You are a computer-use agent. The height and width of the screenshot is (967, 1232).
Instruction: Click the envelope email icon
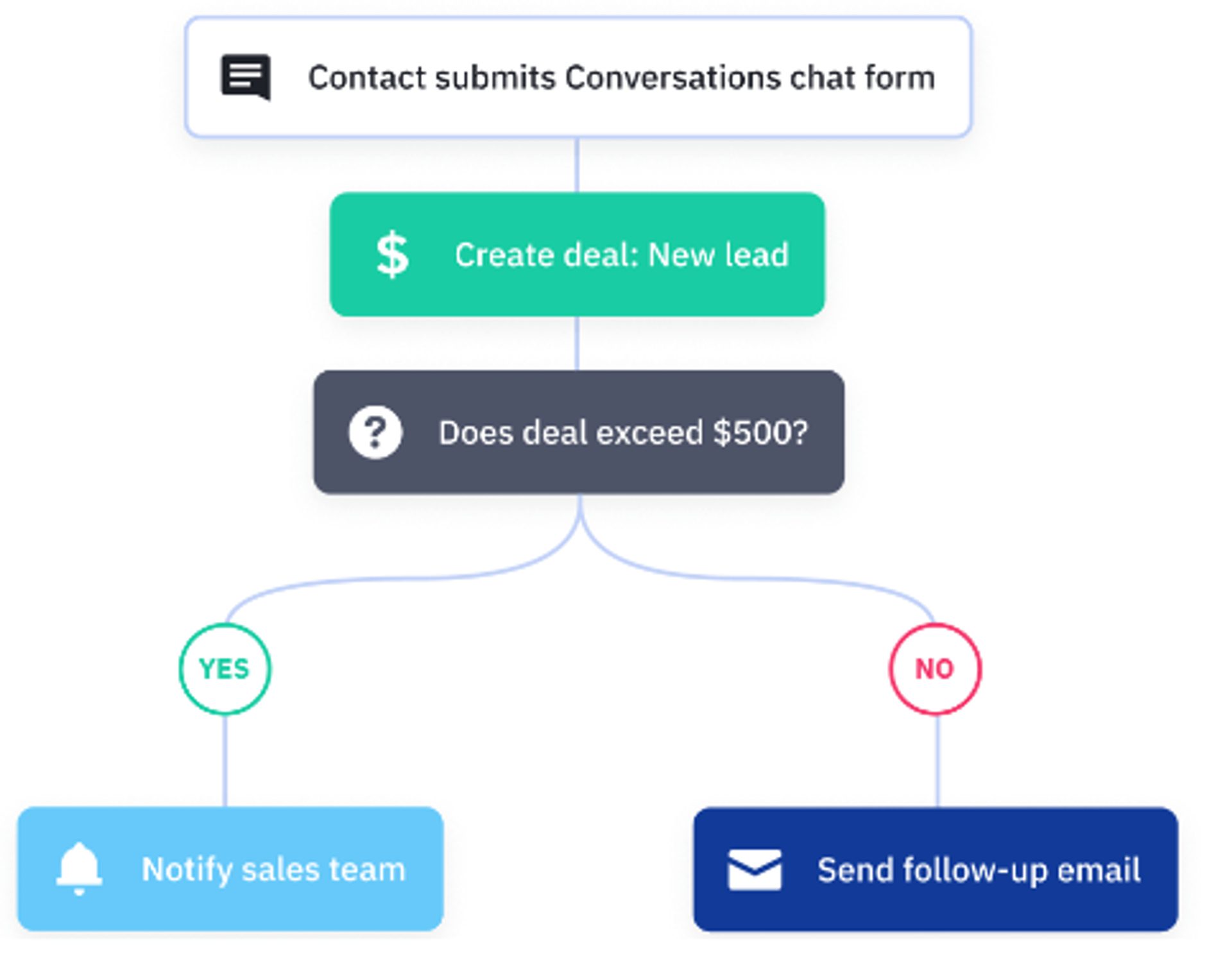(x=755, y=869)
